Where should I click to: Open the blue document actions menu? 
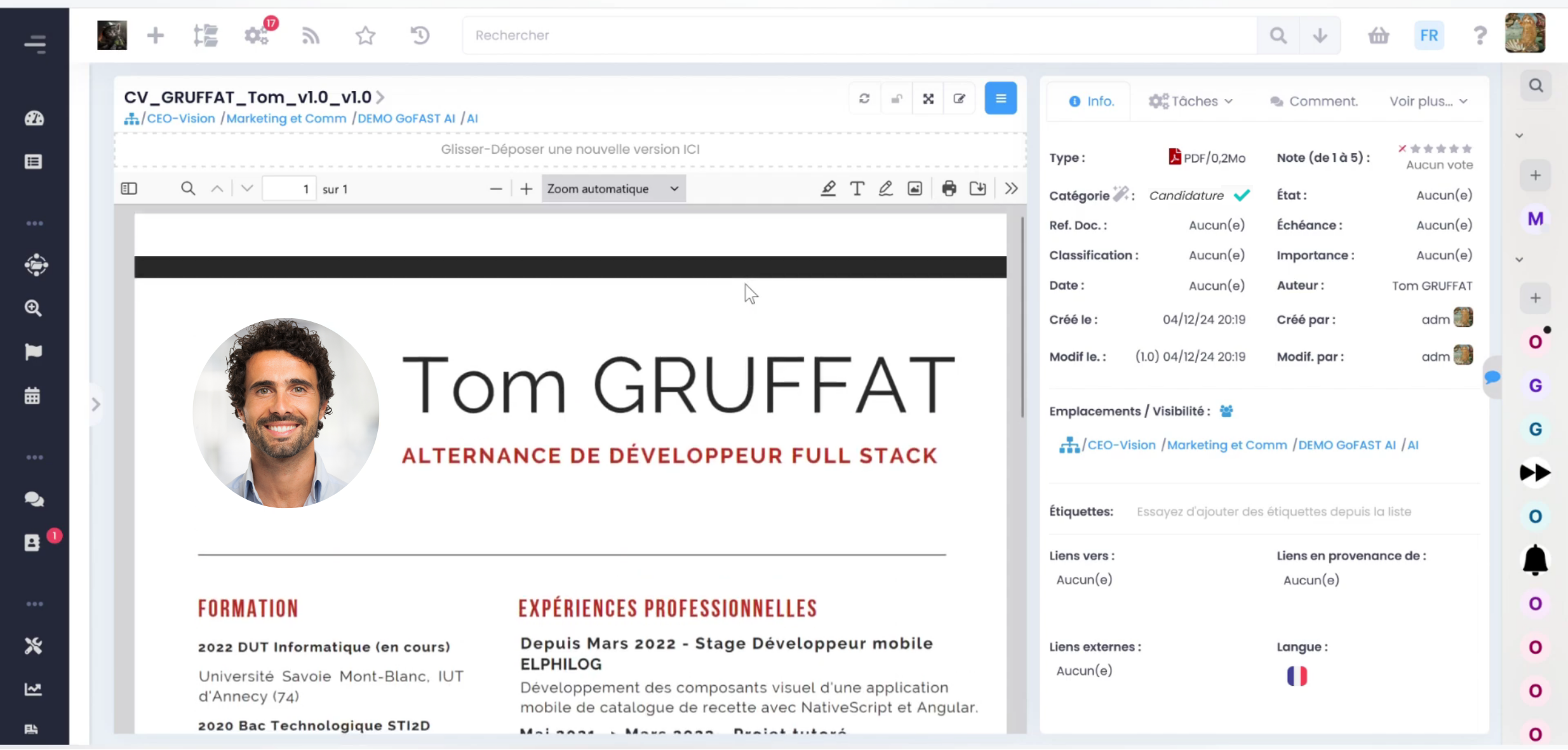pyautogui.click(x=1000, y=98)
